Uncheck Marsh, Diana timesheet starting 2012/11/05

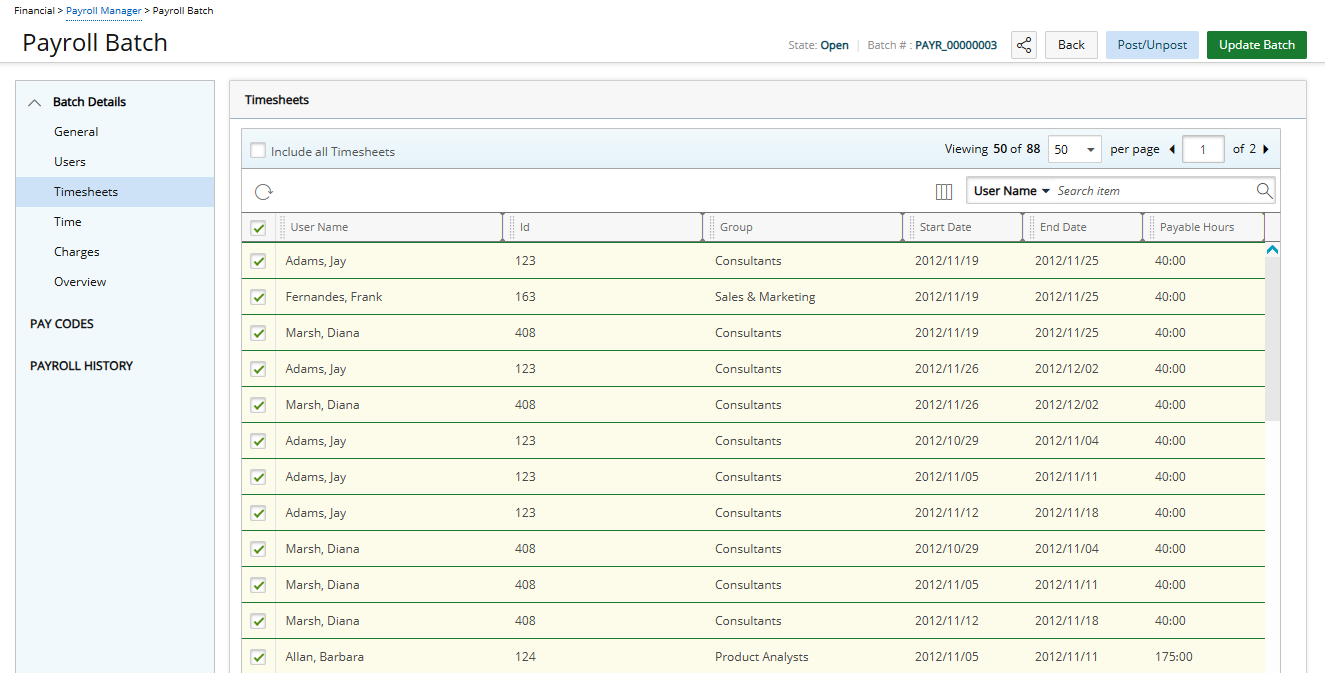[x=258, y=585]
